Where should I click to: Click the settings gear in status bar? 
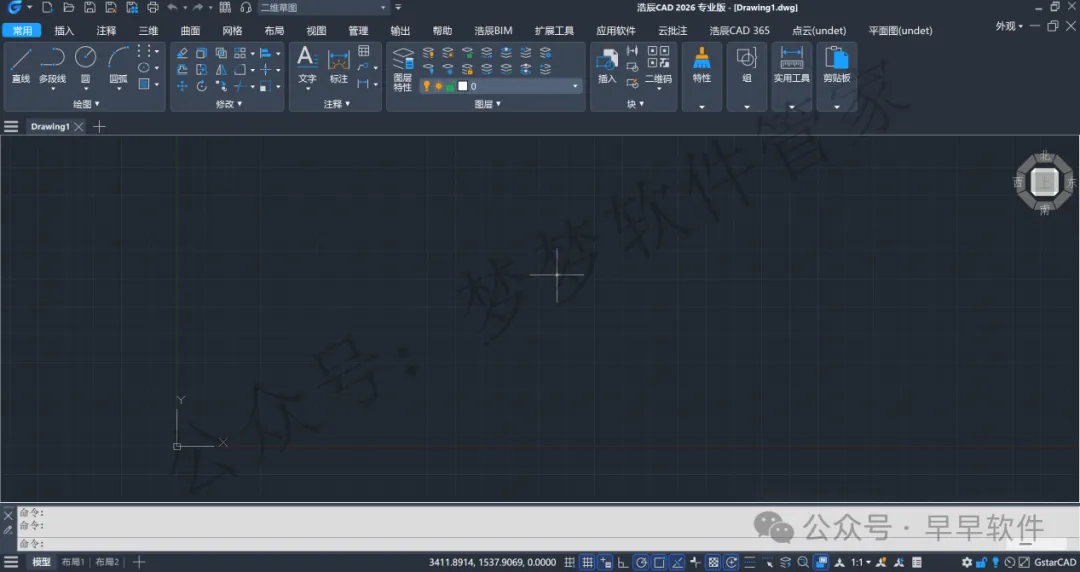pyautogui.click(x=967, y=562)
